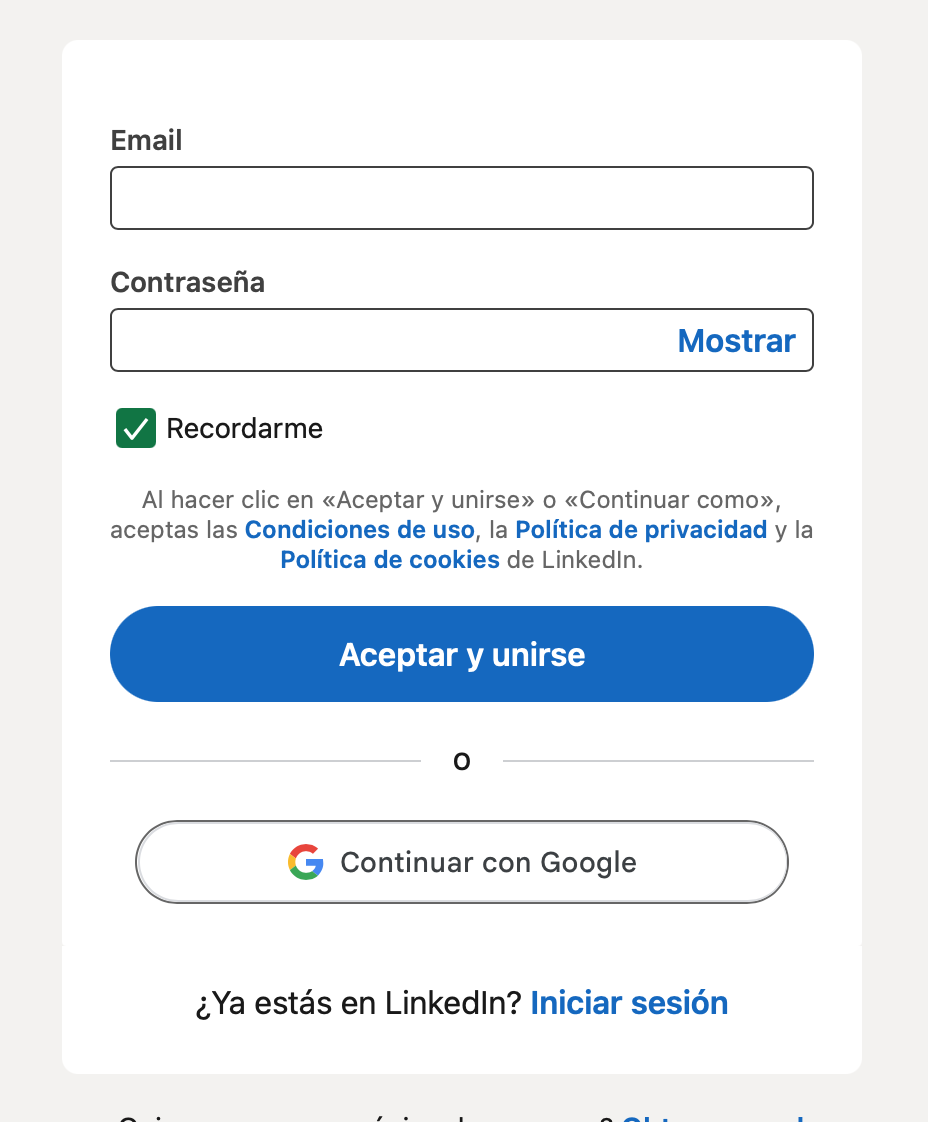Toggle the Recordarme checkbox

(x=136, y=428)
